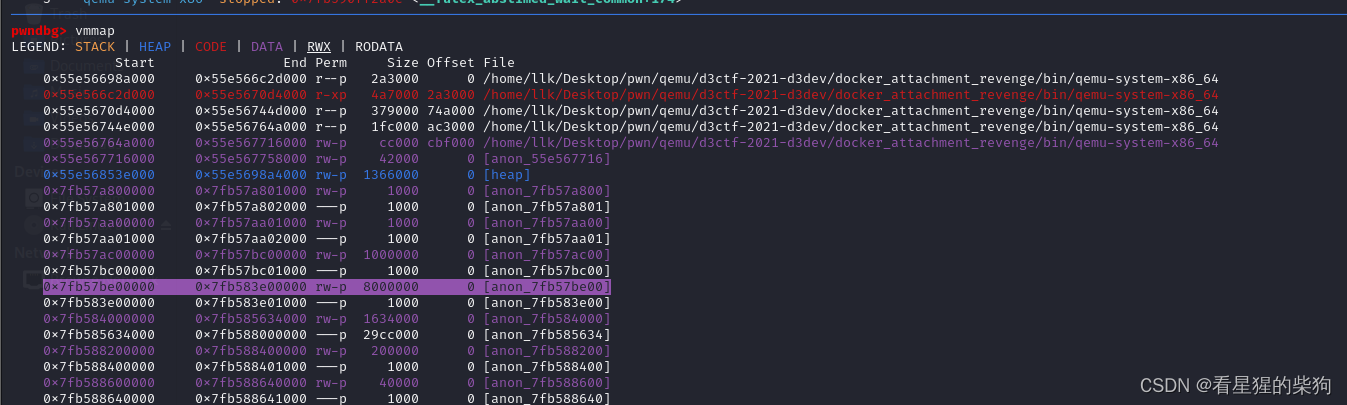Click highlighted start address 0x7fb57be00000

[99, 287]
